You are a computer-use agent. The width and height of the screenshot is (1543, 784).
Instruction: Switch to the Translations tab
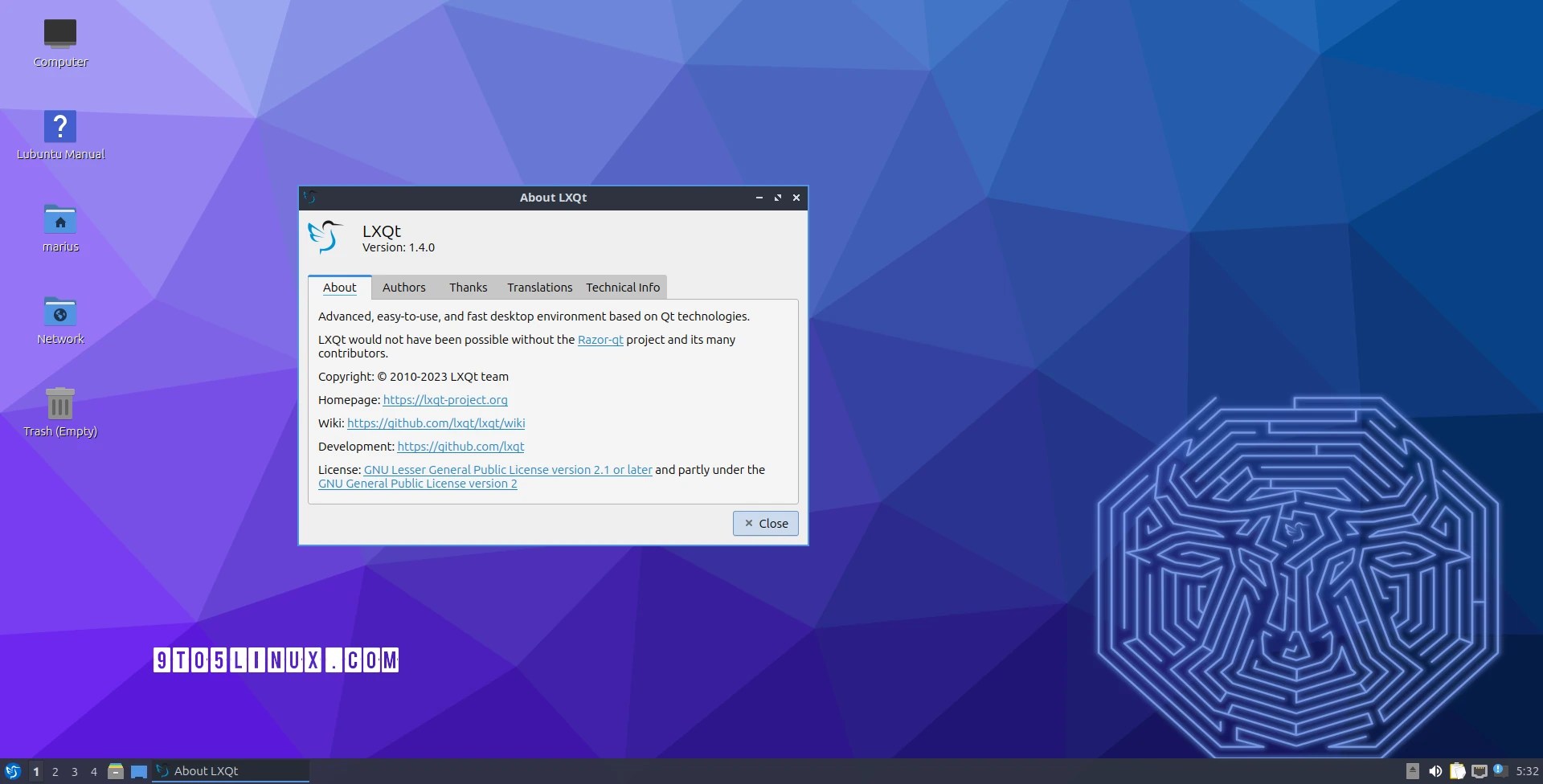[539, 287]
